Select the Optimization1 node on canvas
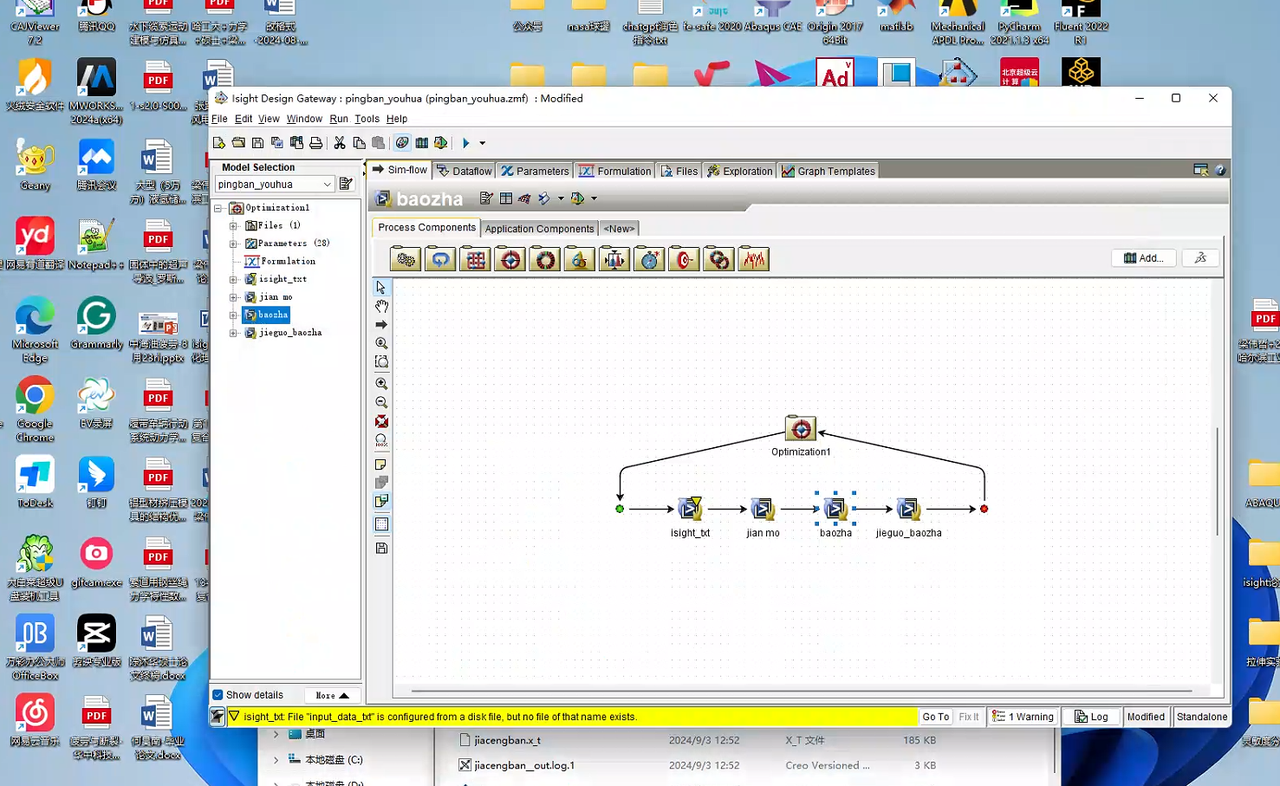 (x=800, y=428)
